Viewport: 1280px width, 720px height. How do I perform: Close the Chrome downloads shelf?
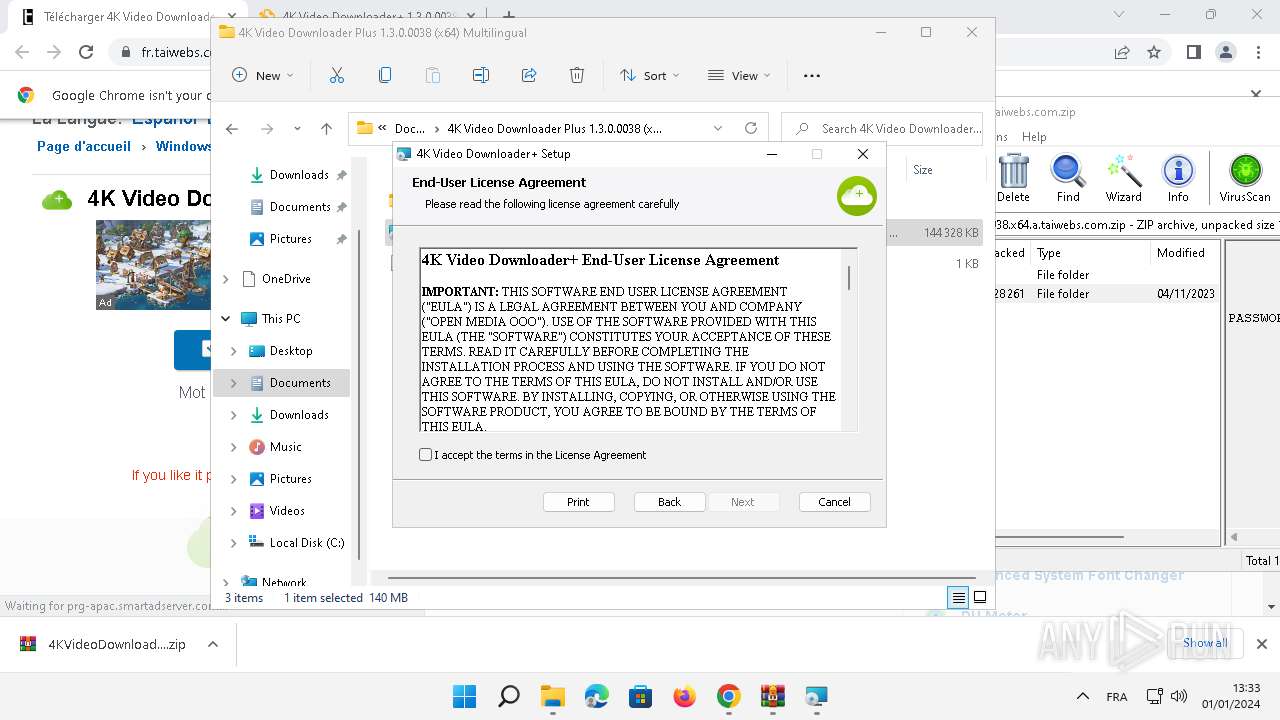coord(1262,644)
